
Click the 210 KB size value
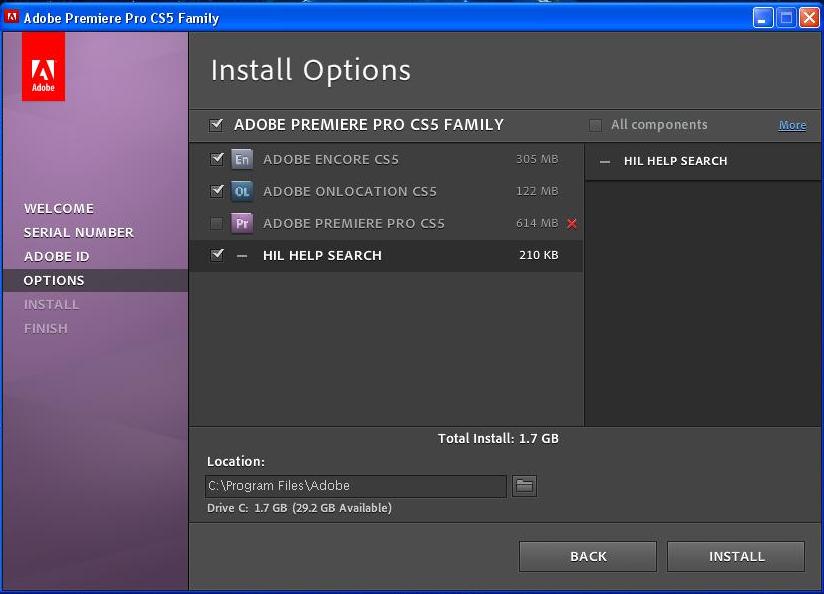coord(538,255)
